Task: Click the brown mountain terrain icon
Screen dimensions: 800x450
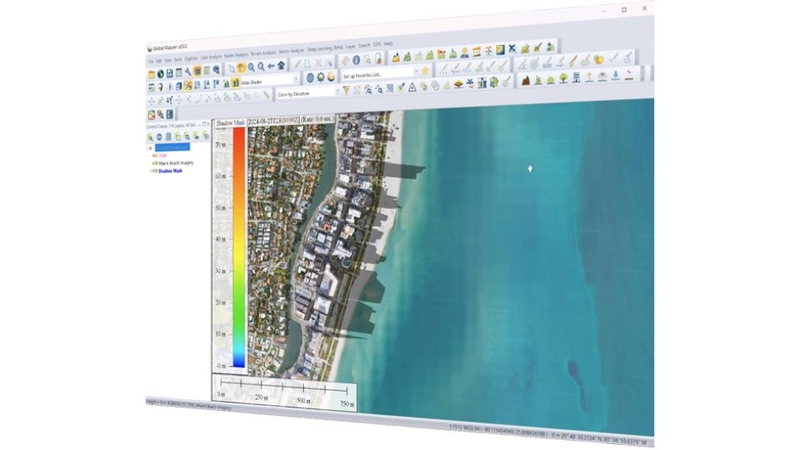Action: point(525,80)
